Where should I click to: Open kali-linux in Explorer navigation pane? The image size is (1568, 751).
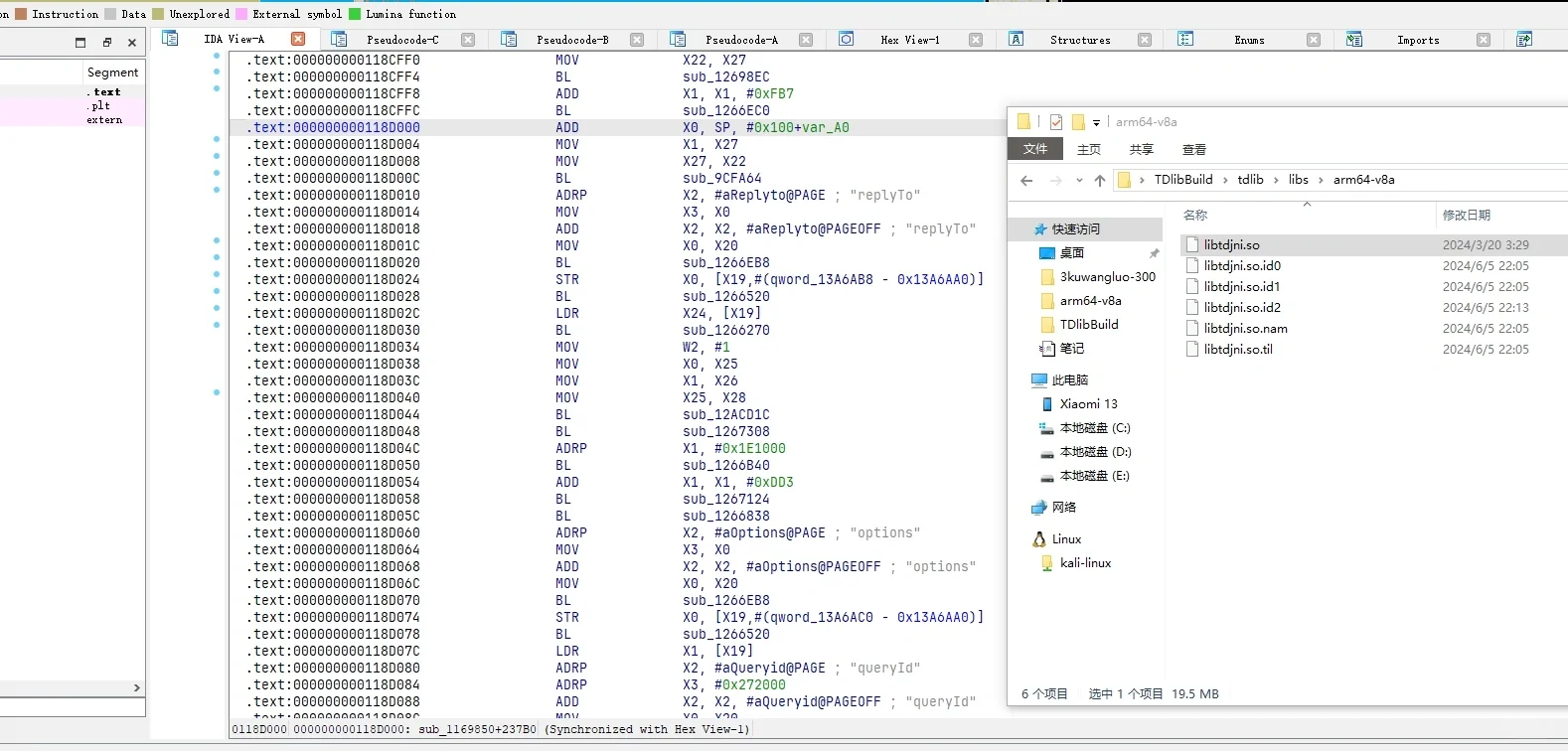click(x=1085, y=562)
